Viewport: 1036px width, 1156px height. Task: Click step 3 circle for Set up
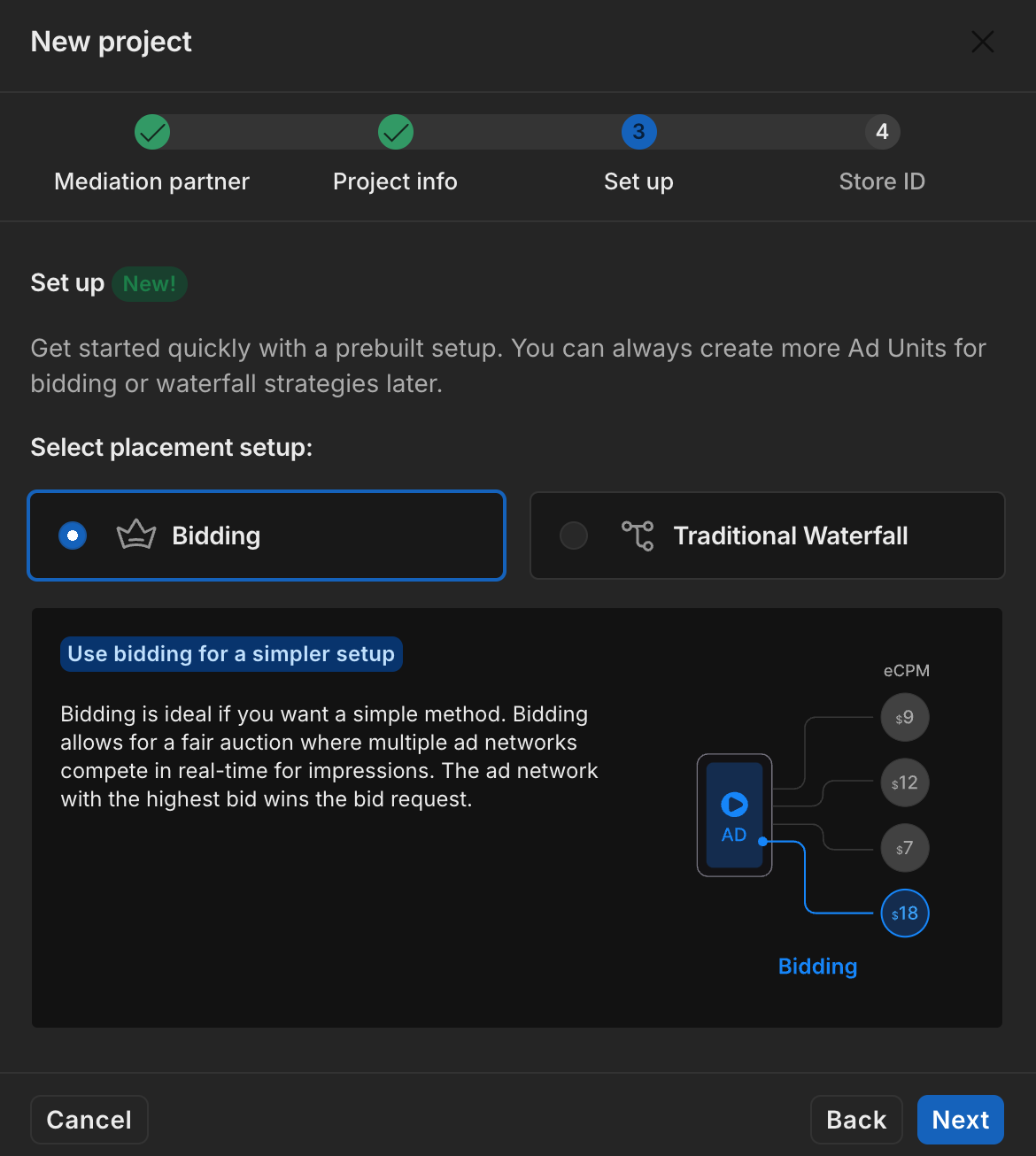coord(638,132)
